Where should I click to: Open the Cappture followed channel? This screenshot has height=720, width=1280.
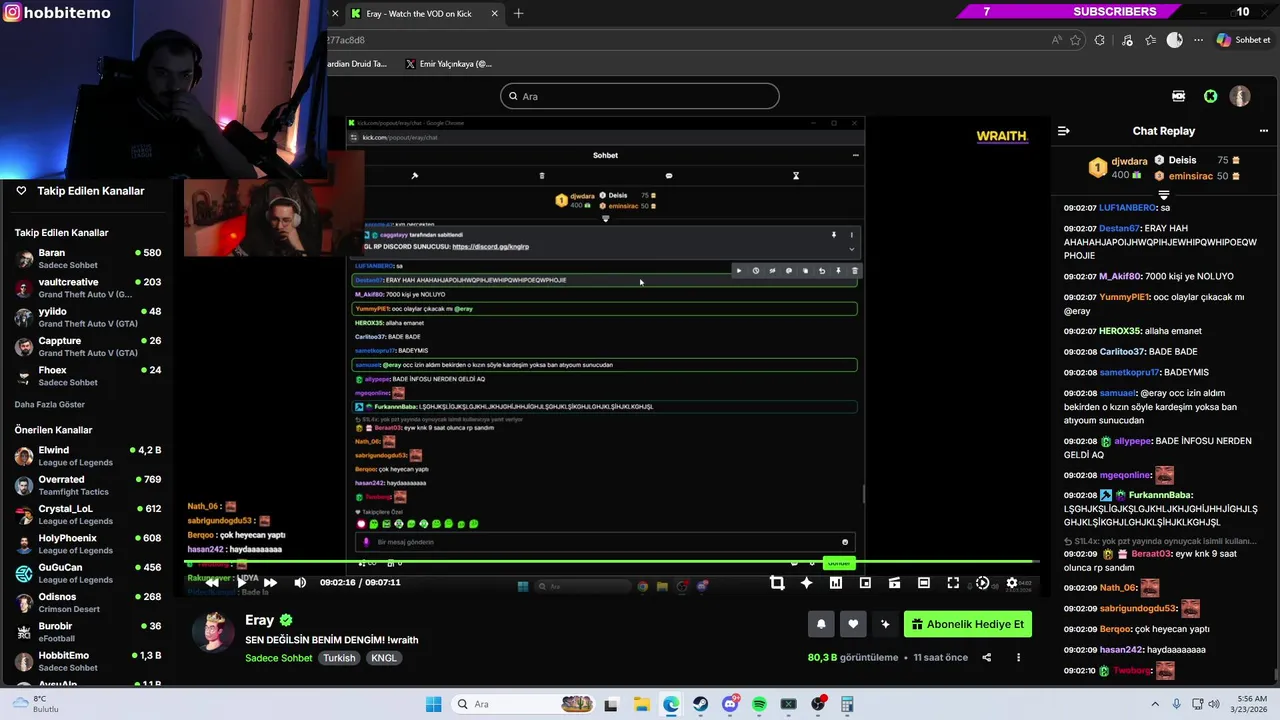point(88,346)
